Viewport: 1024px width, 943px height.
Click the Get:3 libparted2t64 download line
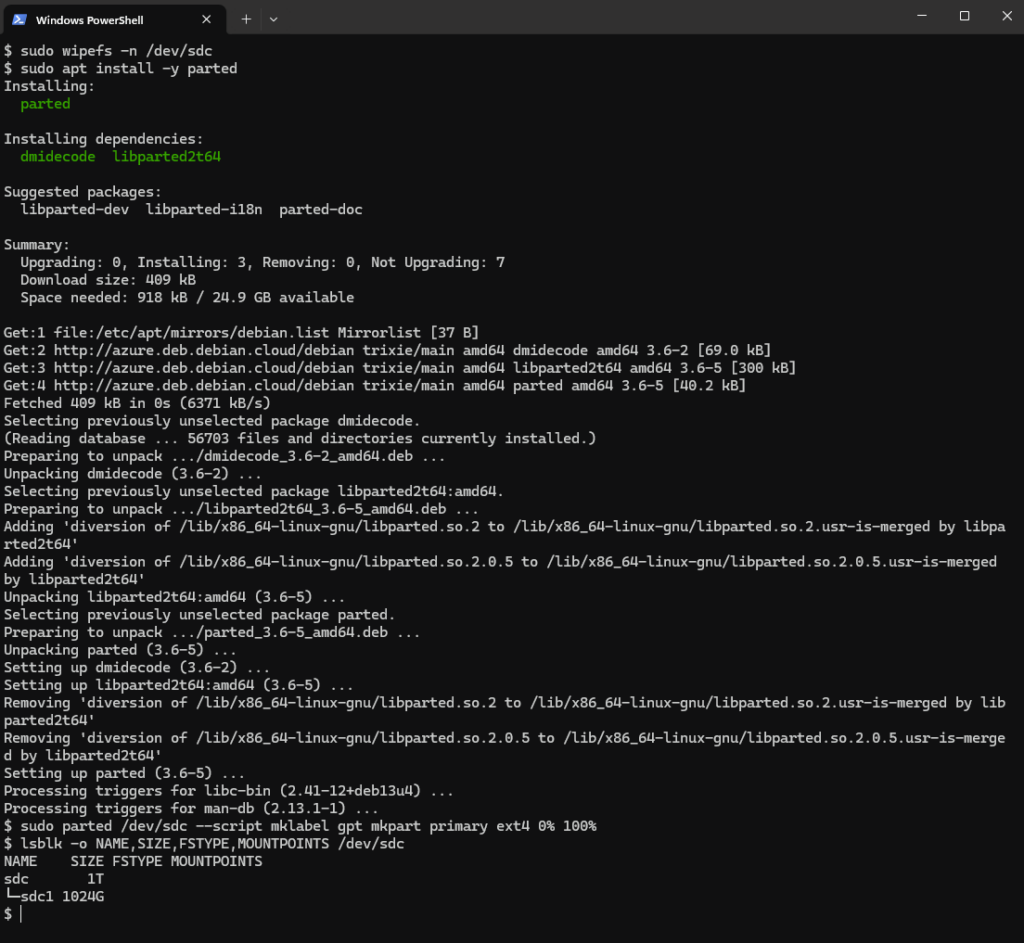(400, 368)
